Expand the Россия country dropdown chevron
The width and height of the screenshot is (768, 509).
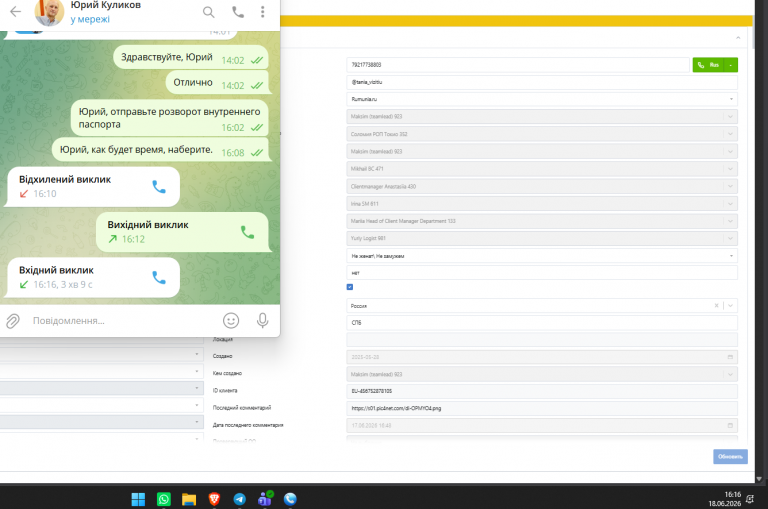click(730, 306)
